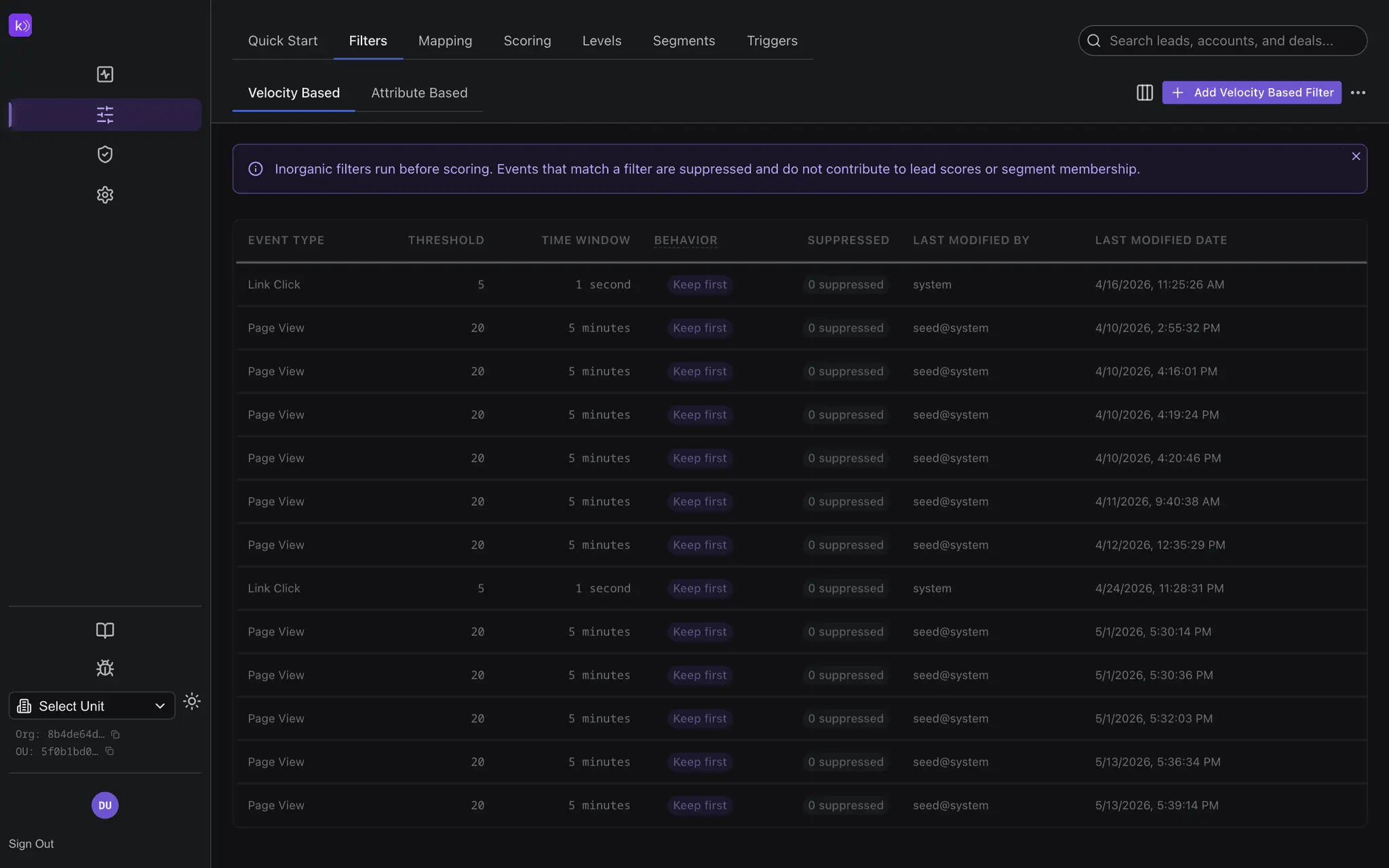
Task: Copy the Org ID
Action: (x=115, y=734)
